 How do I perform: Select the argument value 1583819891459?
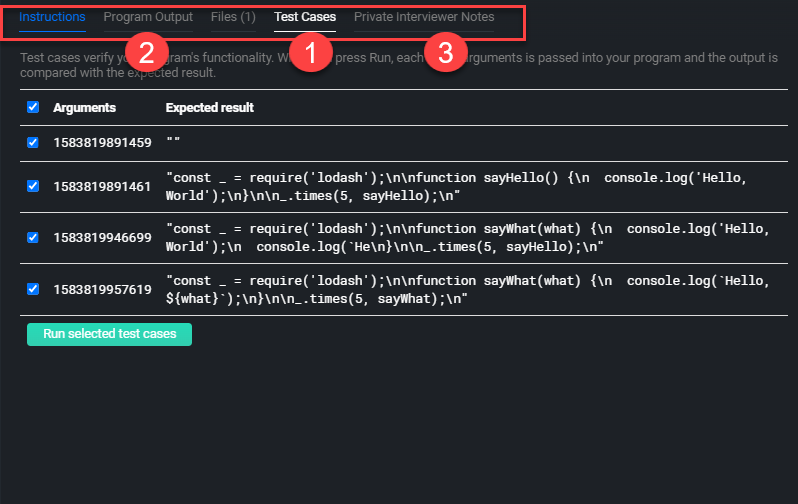pos(102,143)
